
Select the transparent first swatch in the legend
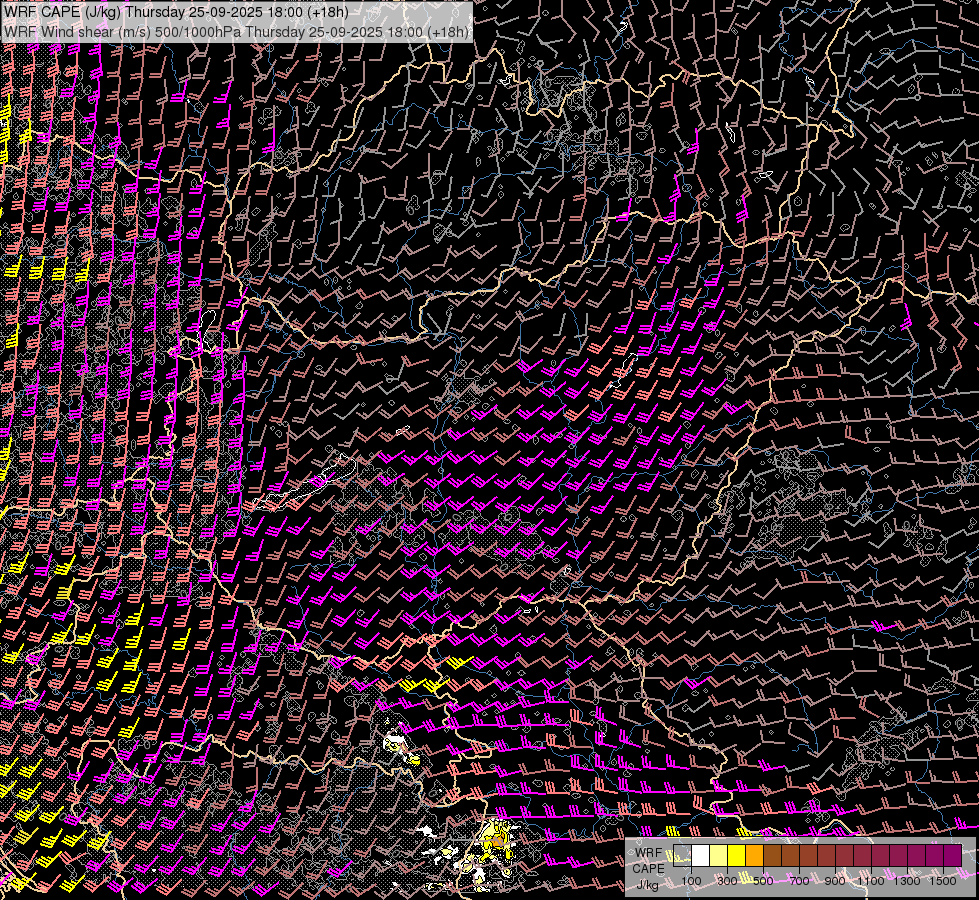(683, 855)
